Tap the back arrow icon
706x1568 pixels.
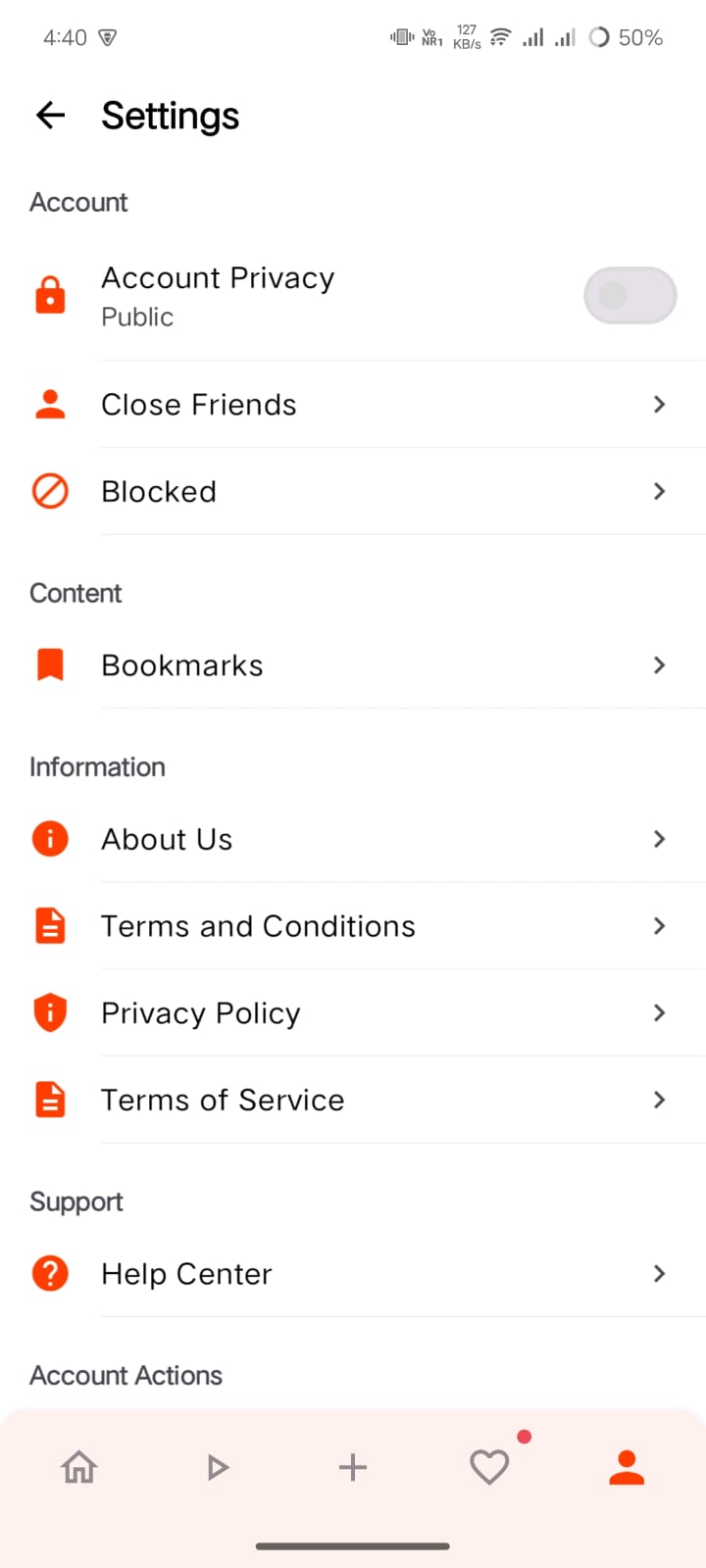(51, 116)
